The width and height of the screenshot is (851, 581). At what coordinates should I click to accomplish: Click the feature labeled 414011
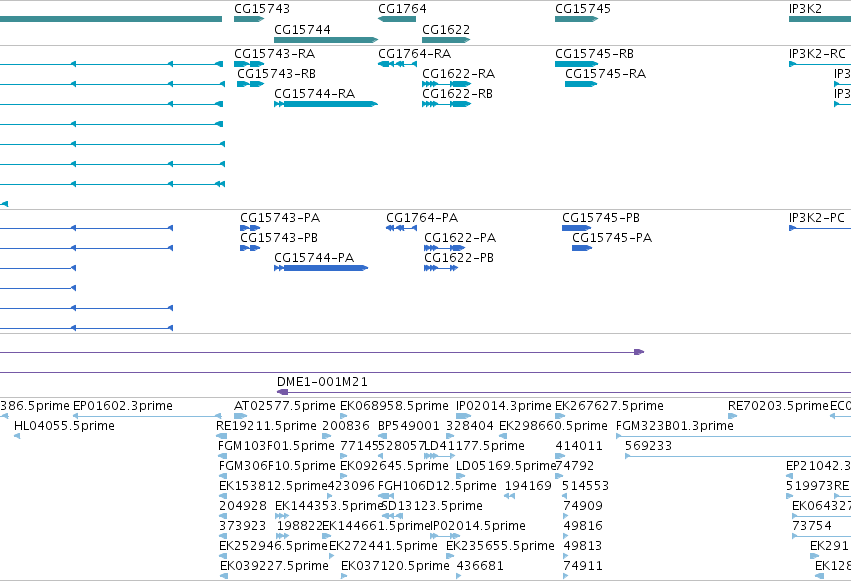coord(560,456)
